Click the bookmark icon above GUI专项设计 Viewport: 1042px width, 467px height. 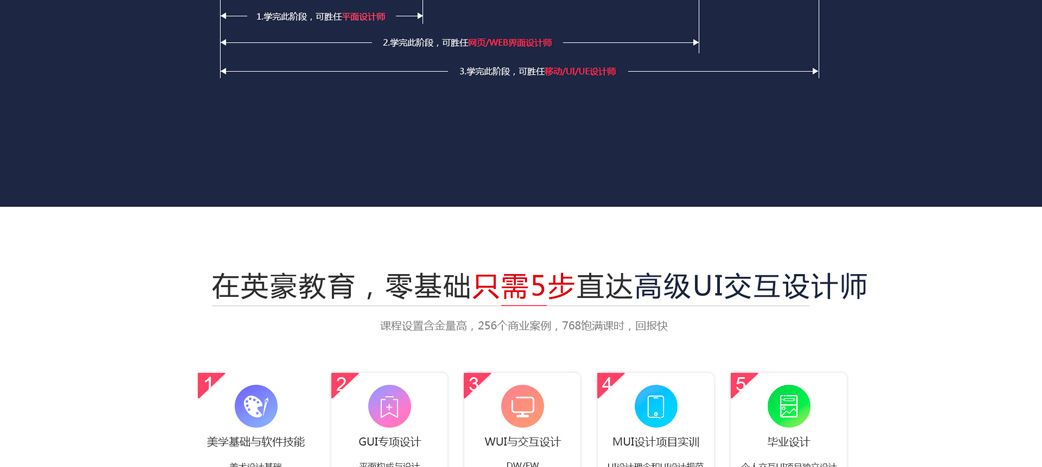(389, 406)
